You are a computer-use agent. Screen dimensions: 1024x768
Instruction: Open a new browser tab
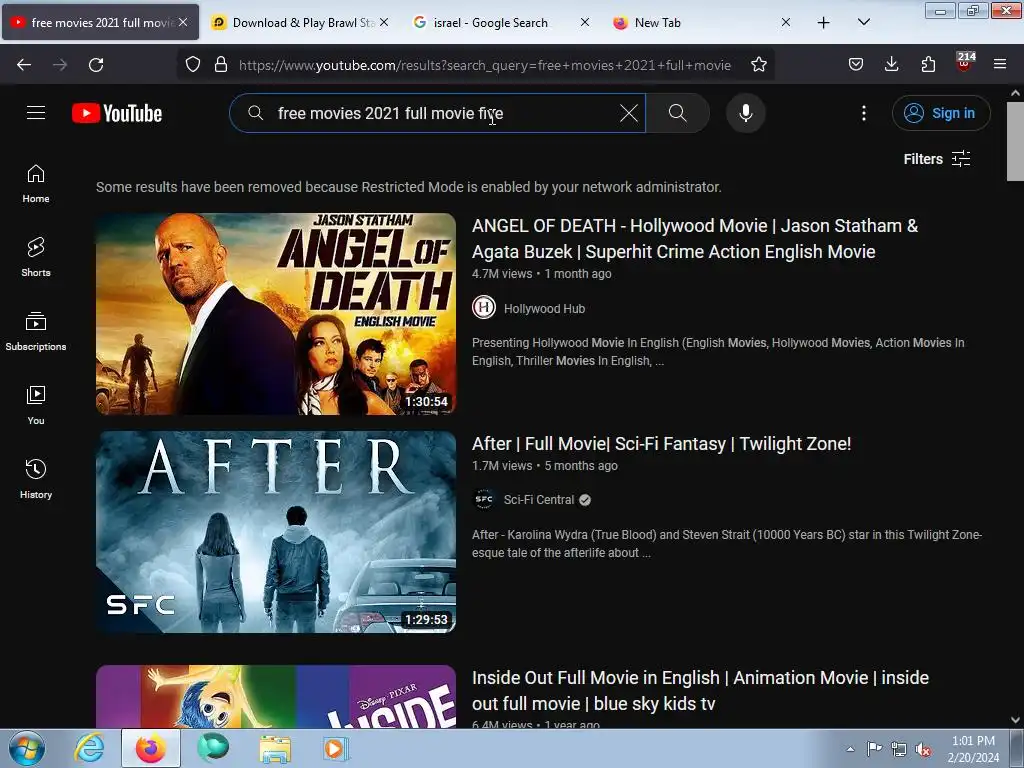(x=824, y=23)
